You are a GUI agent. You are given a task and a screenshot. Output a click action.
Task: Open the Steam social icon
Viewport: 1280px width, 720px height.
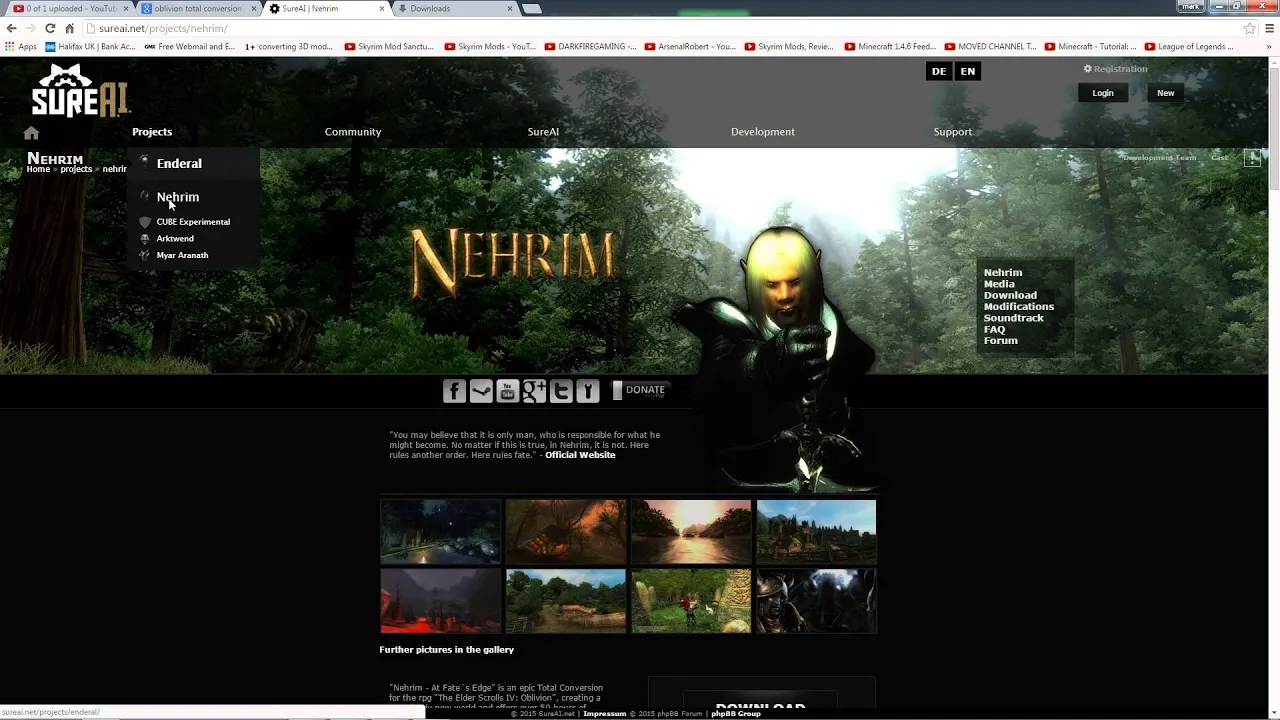click(481, 391)
